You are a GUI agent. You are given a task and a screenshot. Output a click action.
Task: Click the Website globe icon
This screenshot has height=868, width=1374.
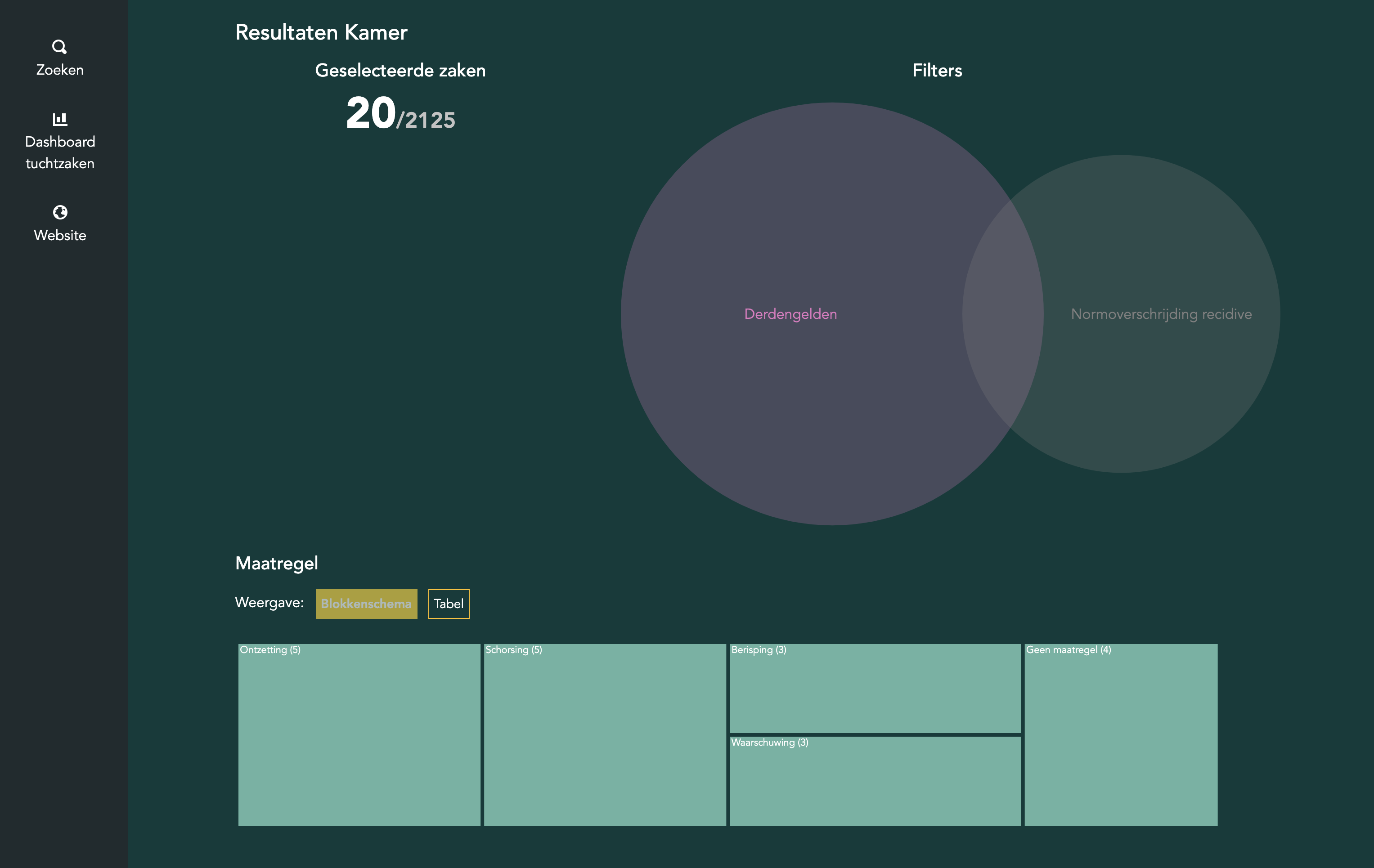(60, 212)
